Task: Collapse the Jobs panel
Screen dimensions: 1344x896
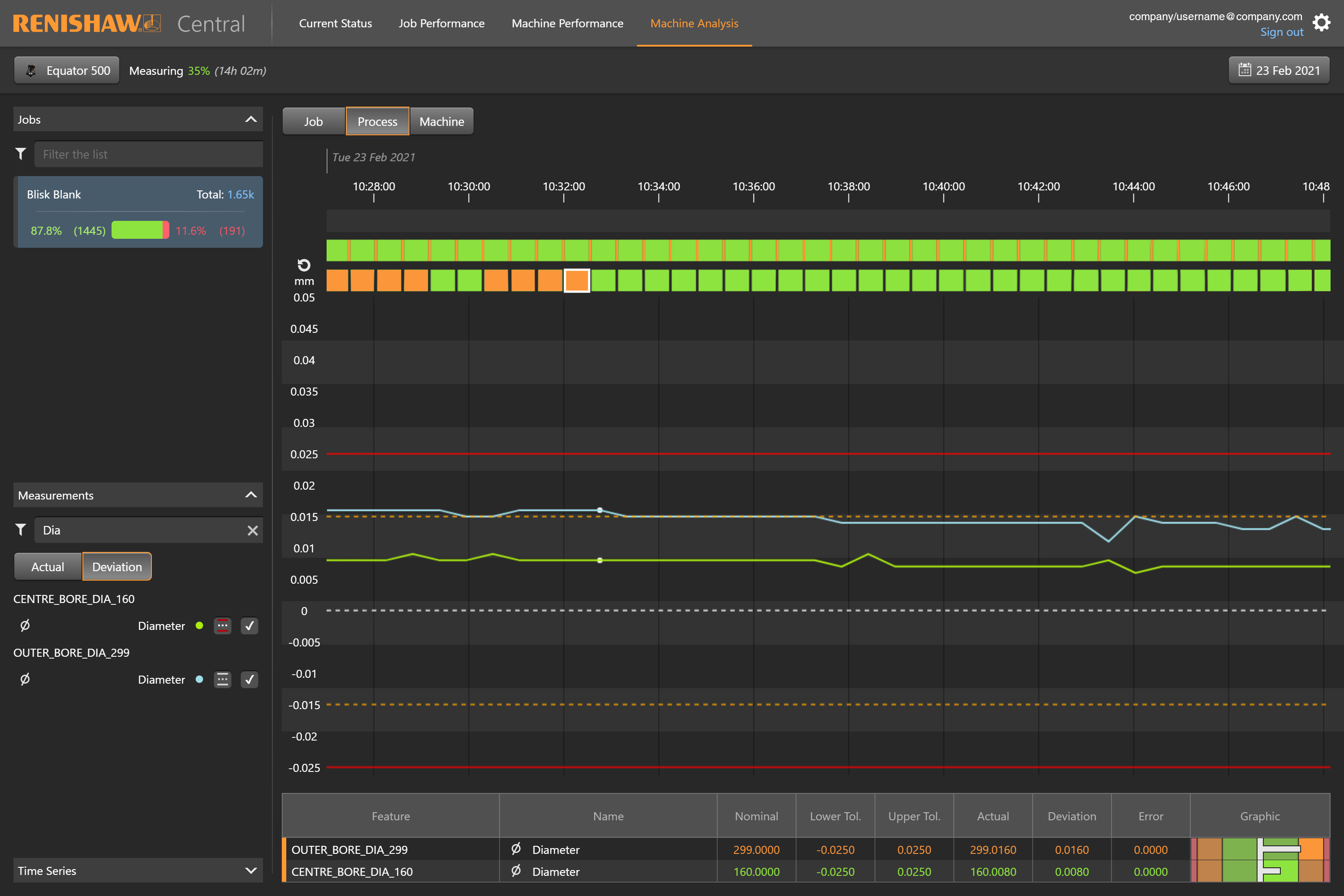Action: pyautogui.click(x=251, y=120)
